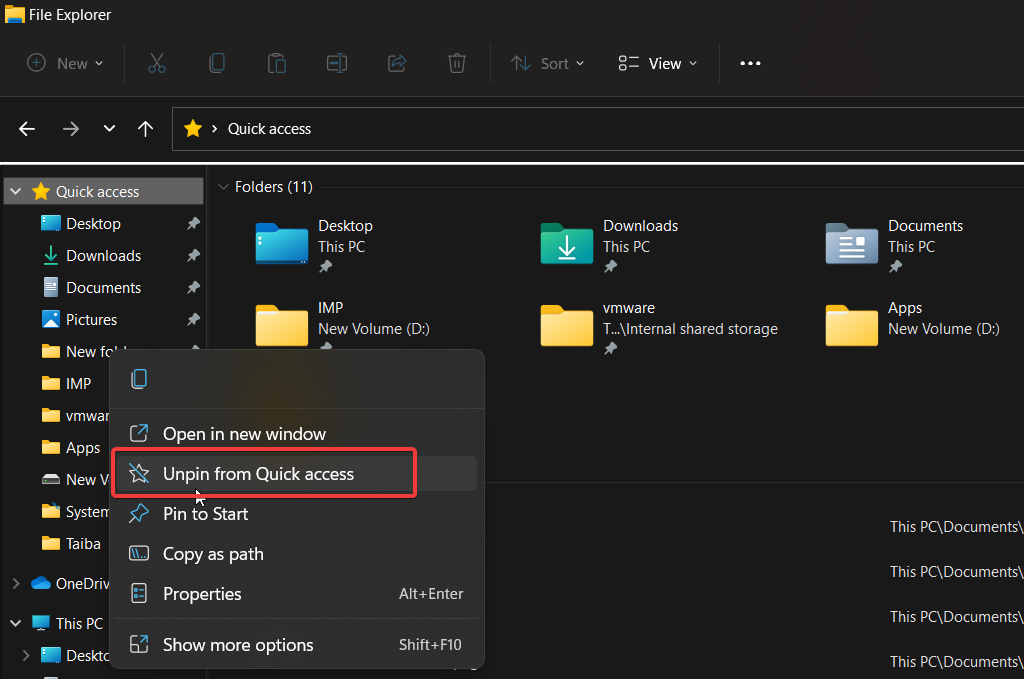Open Properties from the context menu
This screenshot has height=679, width=1024.
(203, 593)
